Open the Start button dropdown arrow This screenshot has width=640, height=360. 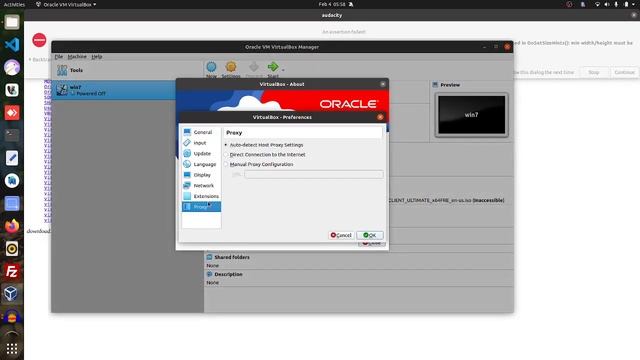point(283,70)
